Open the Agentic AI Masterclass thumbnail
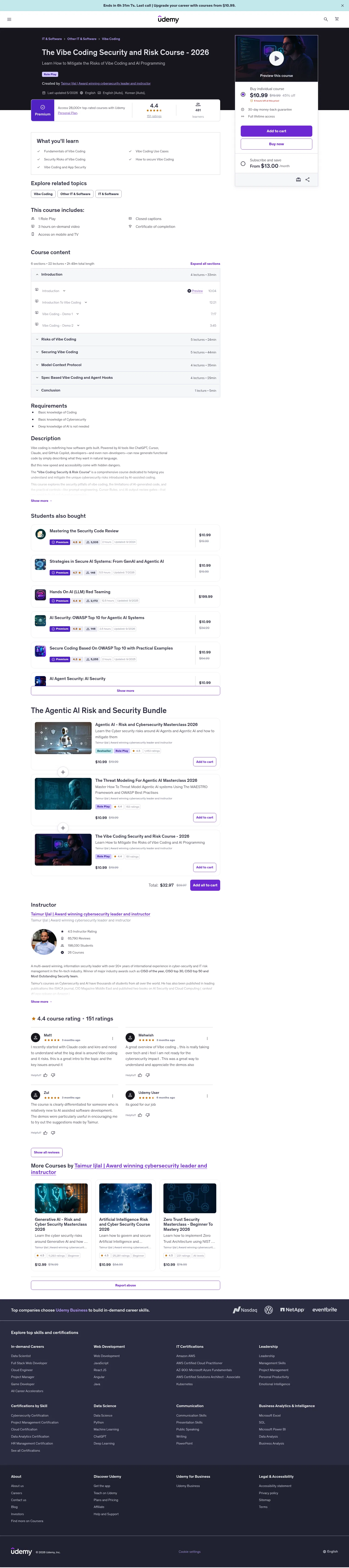The width and height of the screenshot is (349, 1568). tap(63, 738)
